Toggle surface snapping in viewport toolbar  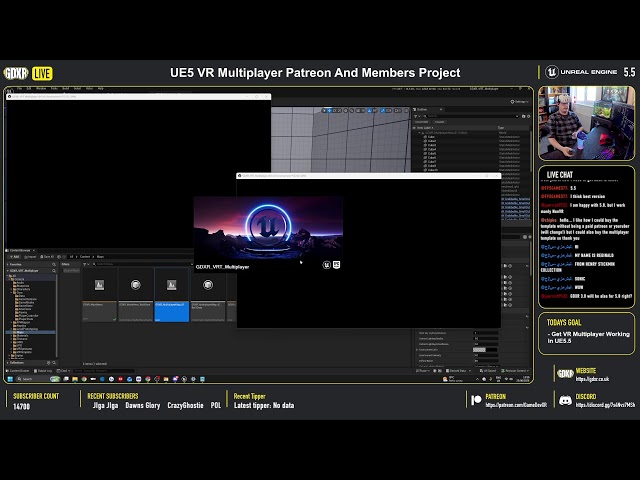(x=351, y=110)
